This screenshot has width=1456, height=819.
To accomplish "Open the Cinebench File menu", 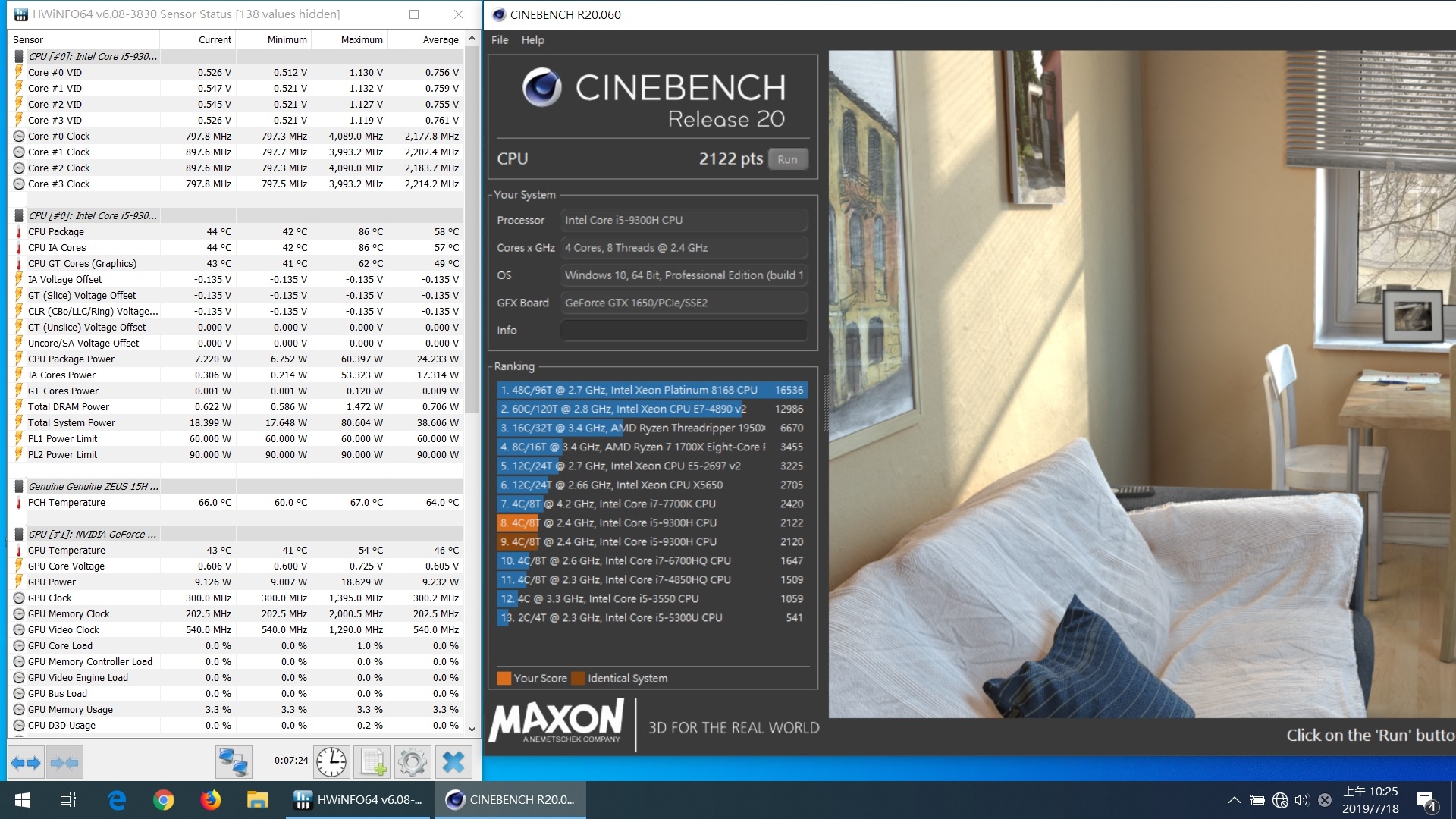I will (500, 40).
